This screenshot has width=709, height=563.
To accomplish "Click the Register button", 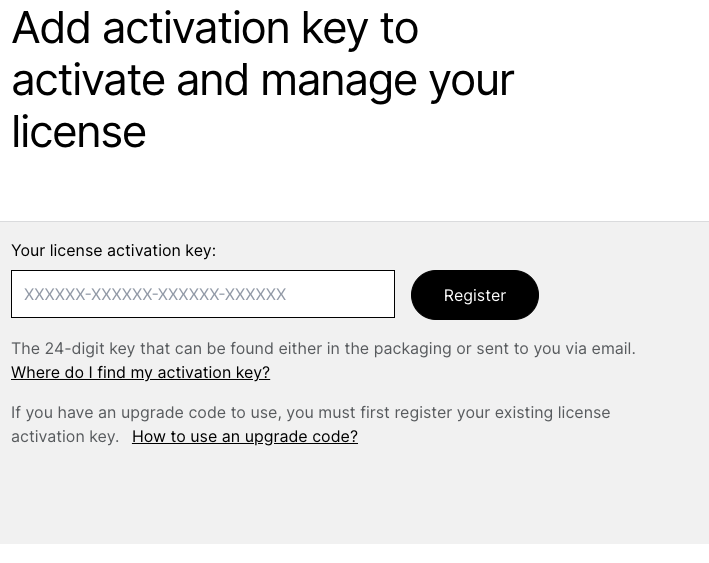I will 475,295.
